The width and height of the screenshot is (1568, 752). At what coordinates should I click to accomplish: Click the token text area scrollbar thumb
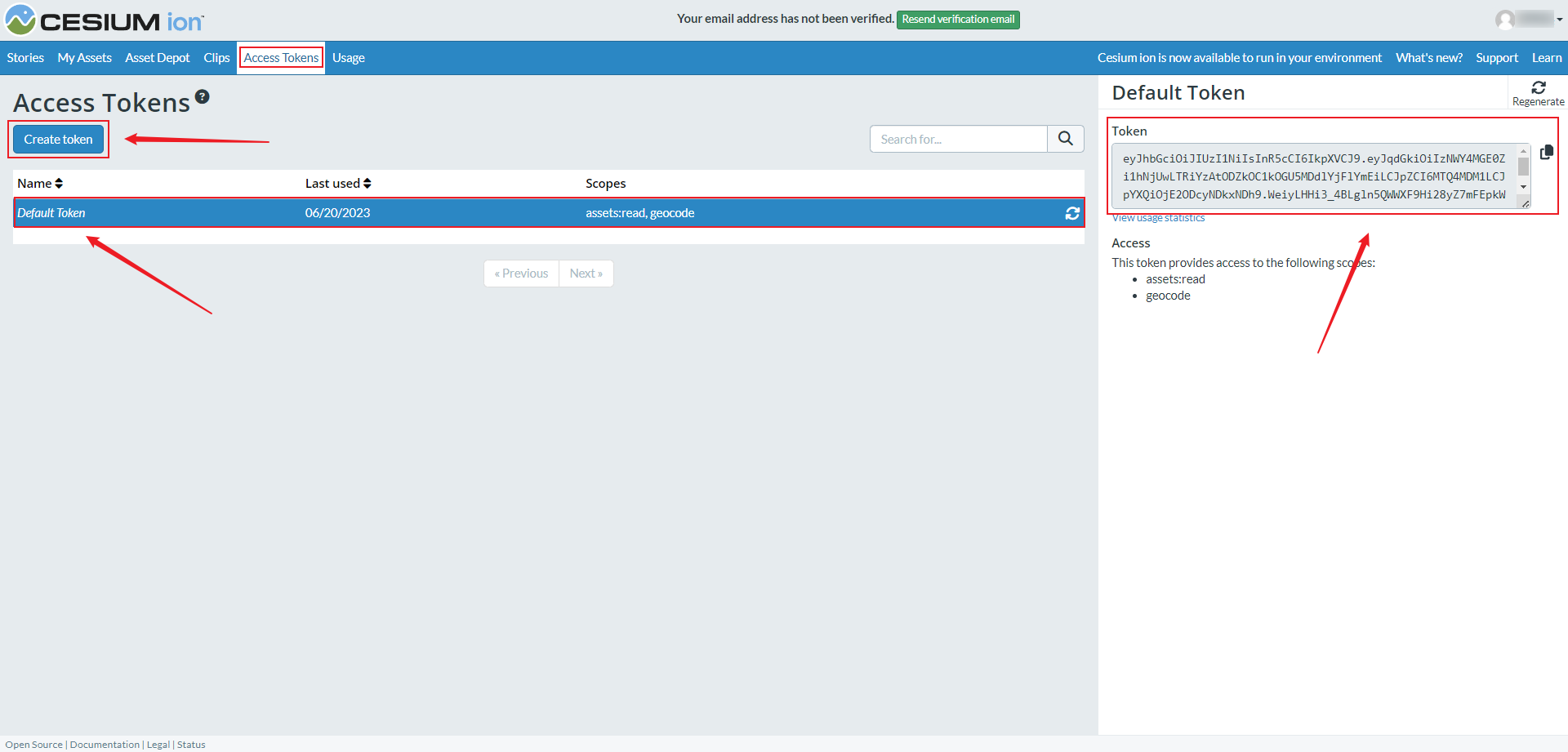point(1523,167)
